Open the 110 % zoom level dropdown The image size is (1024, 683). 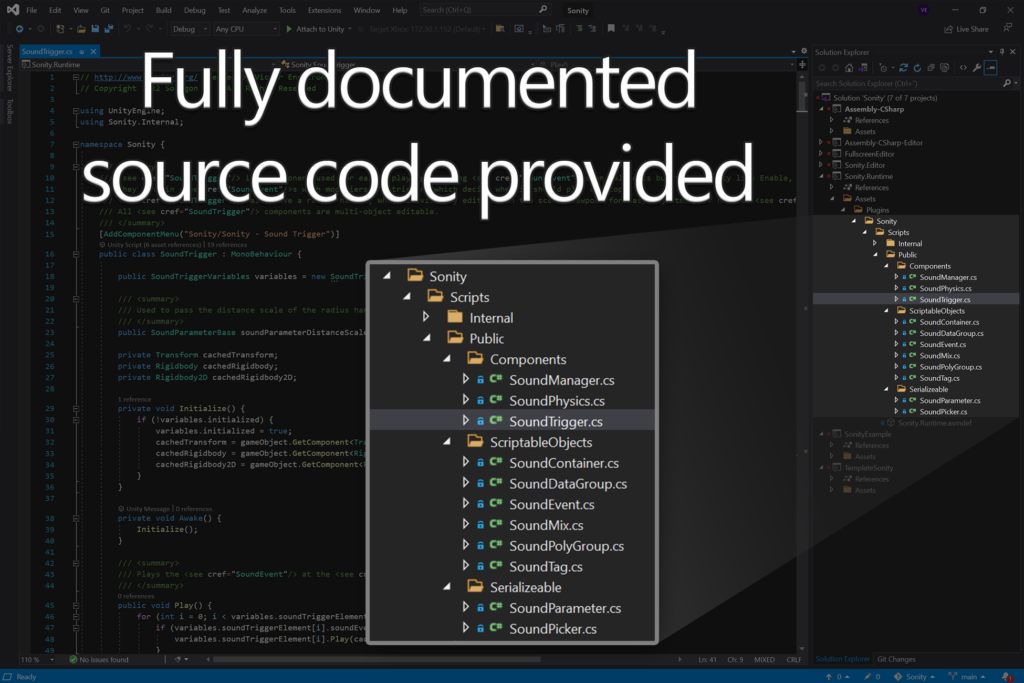(37, 659)
